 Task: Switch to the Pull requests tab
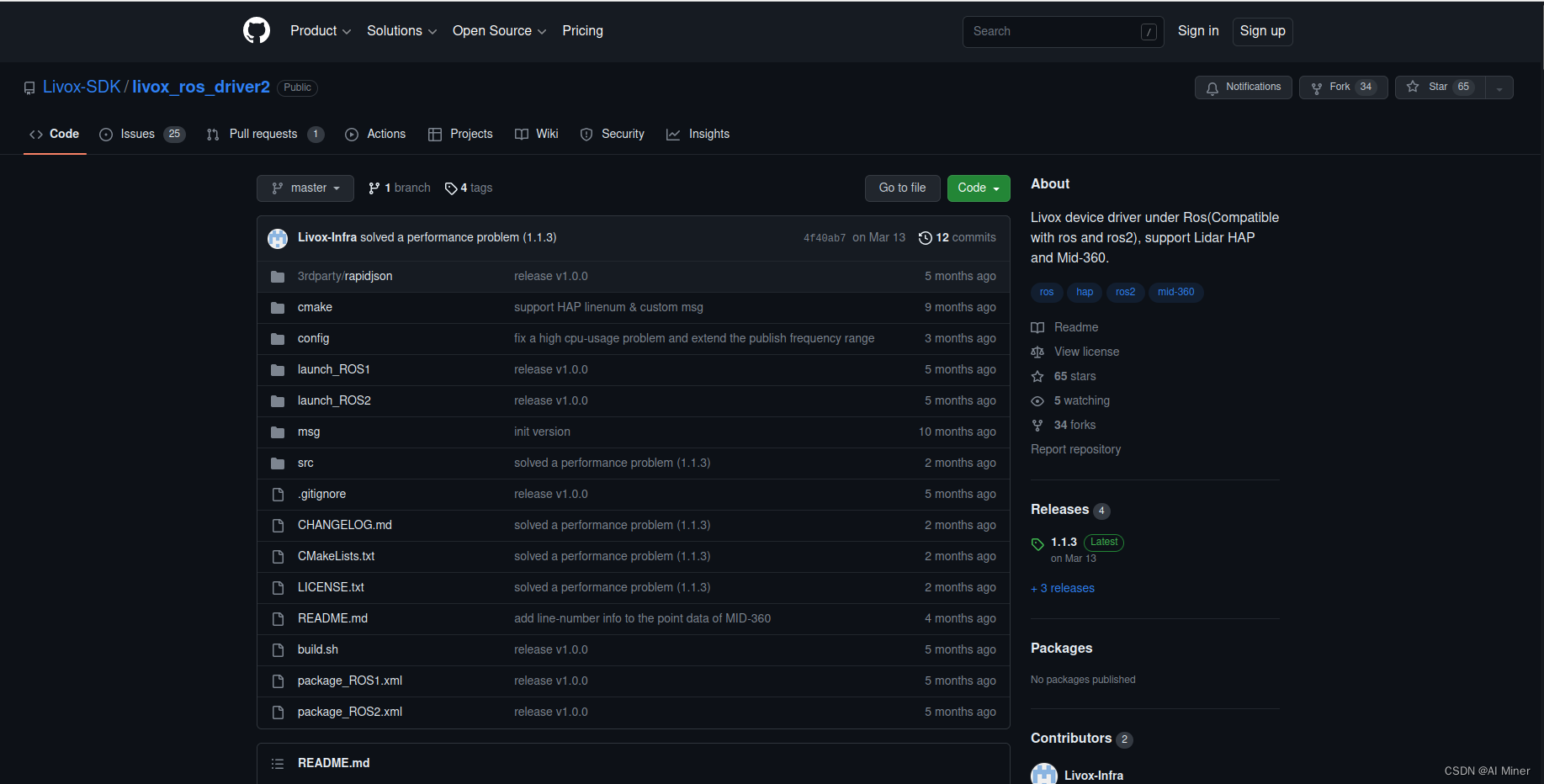(265, 135)
